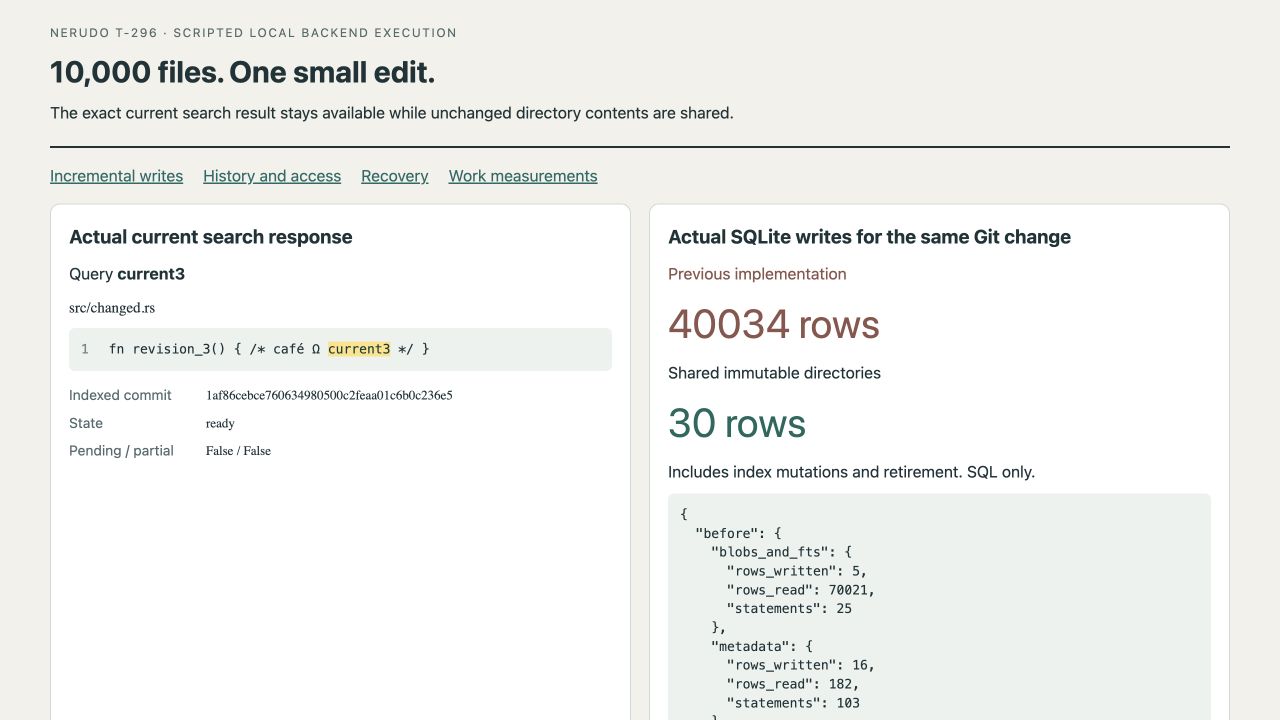The height and width of the screenshot is (720, 1280).
Task: Click the 'State' label in the search card
Action: pos(86,423)
